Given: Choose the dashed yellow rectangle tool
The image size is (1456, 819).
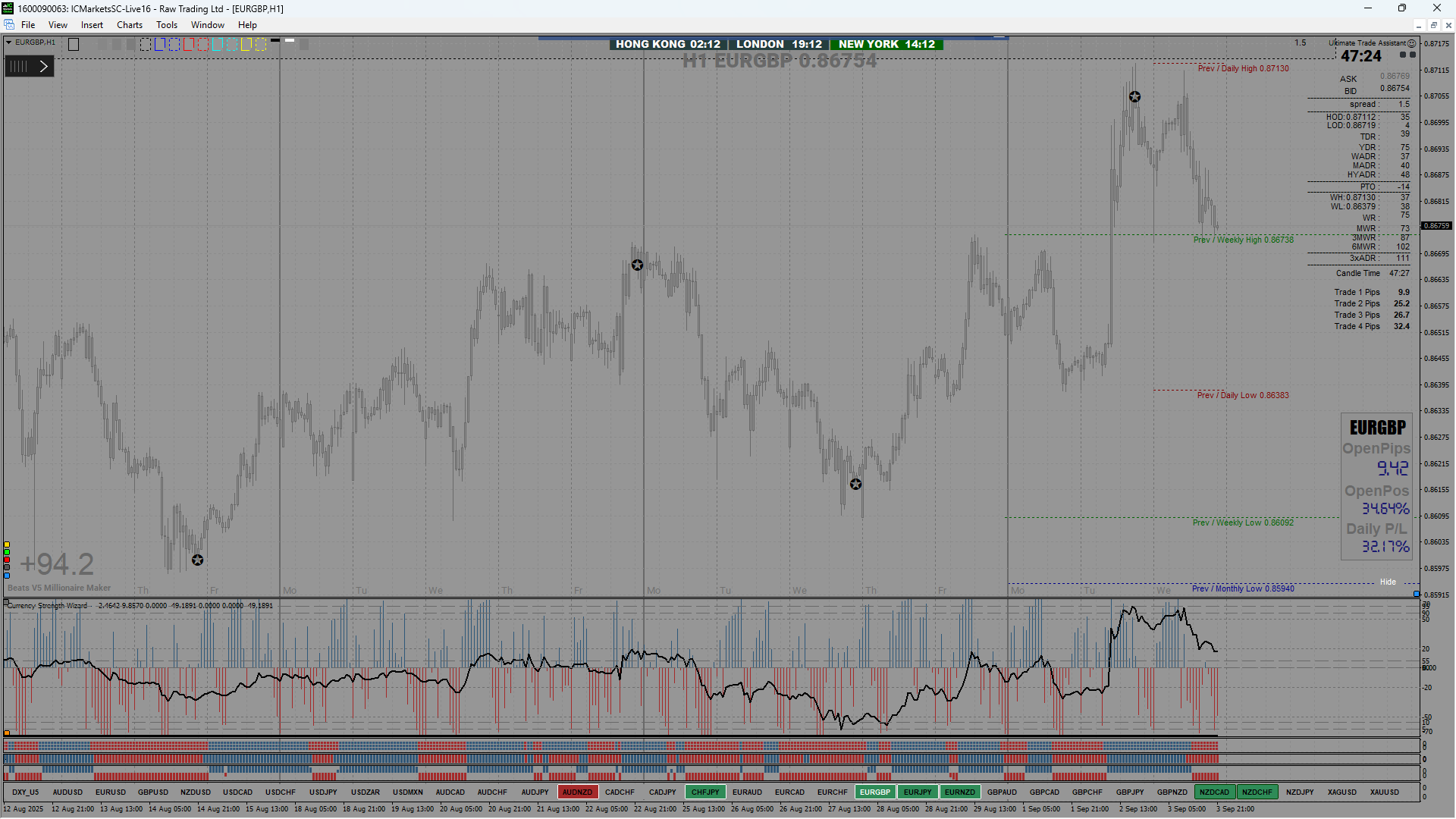Looking at the screenshot, I should [x=261, y=45].
